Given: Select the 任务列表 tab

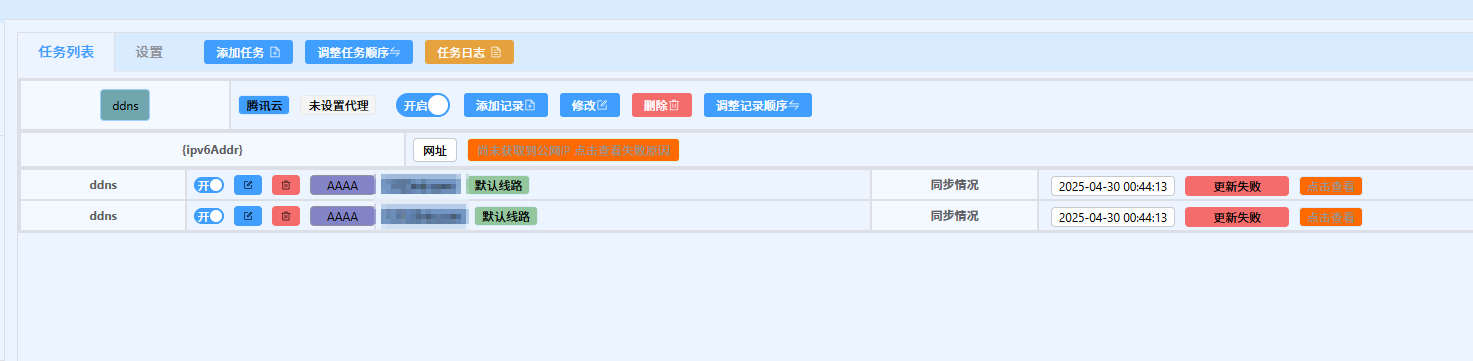Looking at the screenshot, I should click(66, 52).
